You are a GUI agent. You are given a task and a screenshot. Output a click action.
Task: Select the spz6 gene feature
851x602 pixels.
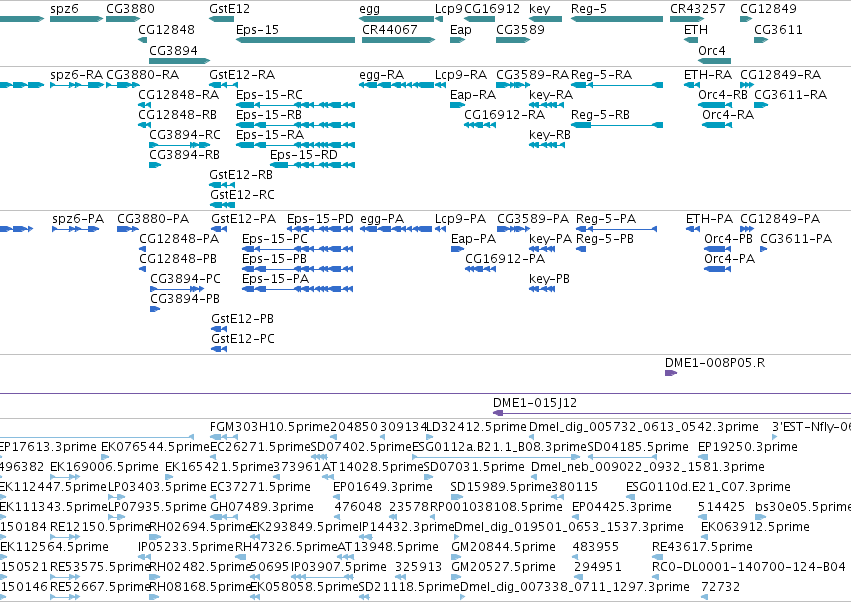76,19
